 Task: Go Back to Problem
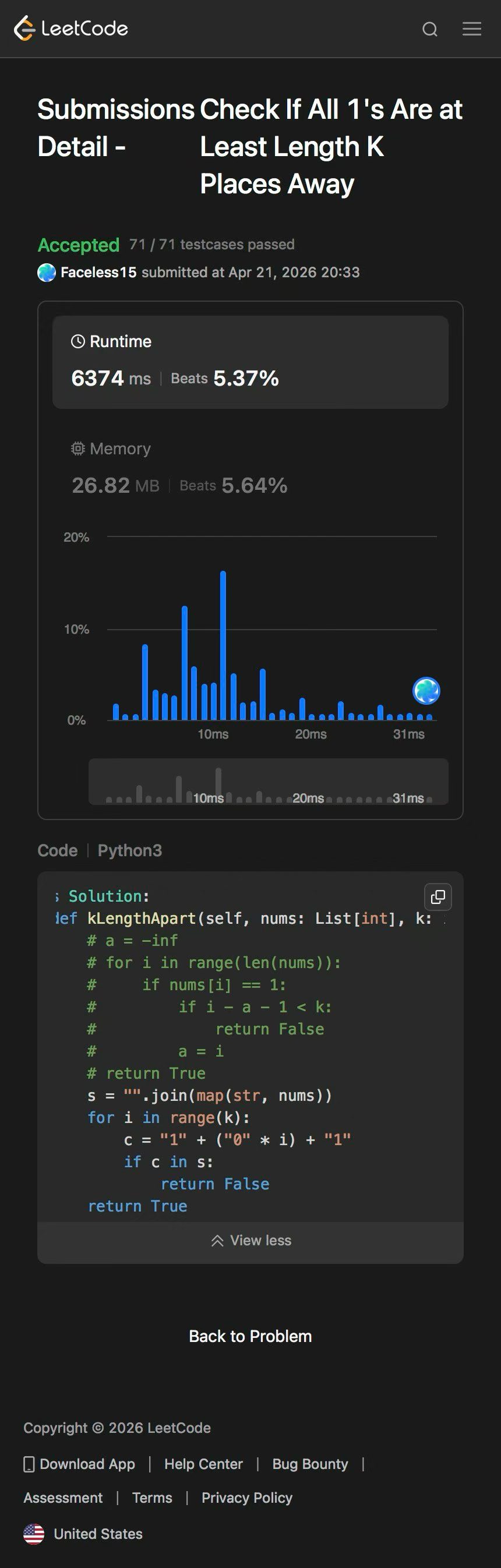[250, 1336]
